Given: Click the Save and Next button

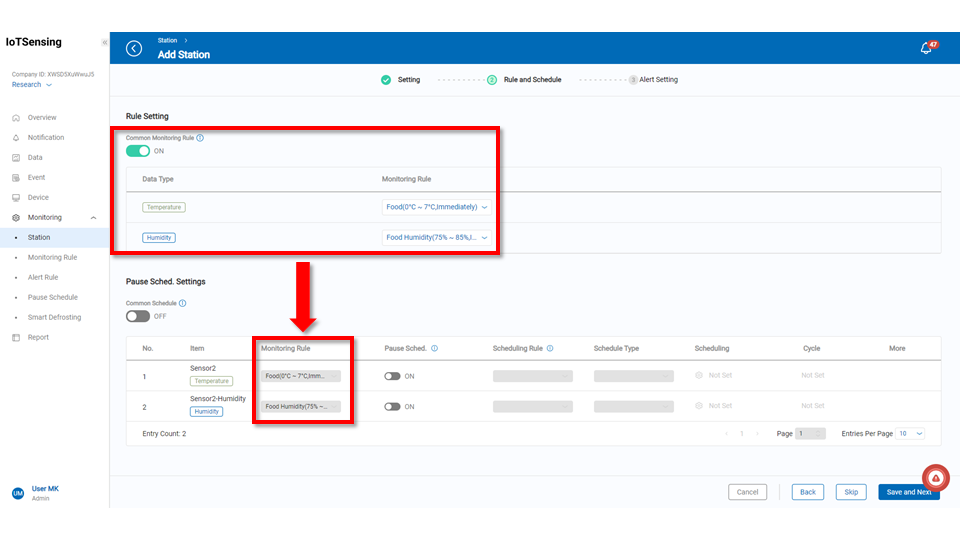Looking at the screenshot, I should point(908,492).
